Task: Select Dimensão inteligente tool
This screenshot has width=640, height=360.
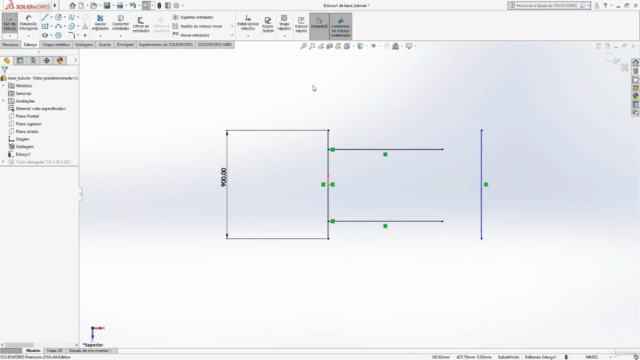Action: coord(29,23)
